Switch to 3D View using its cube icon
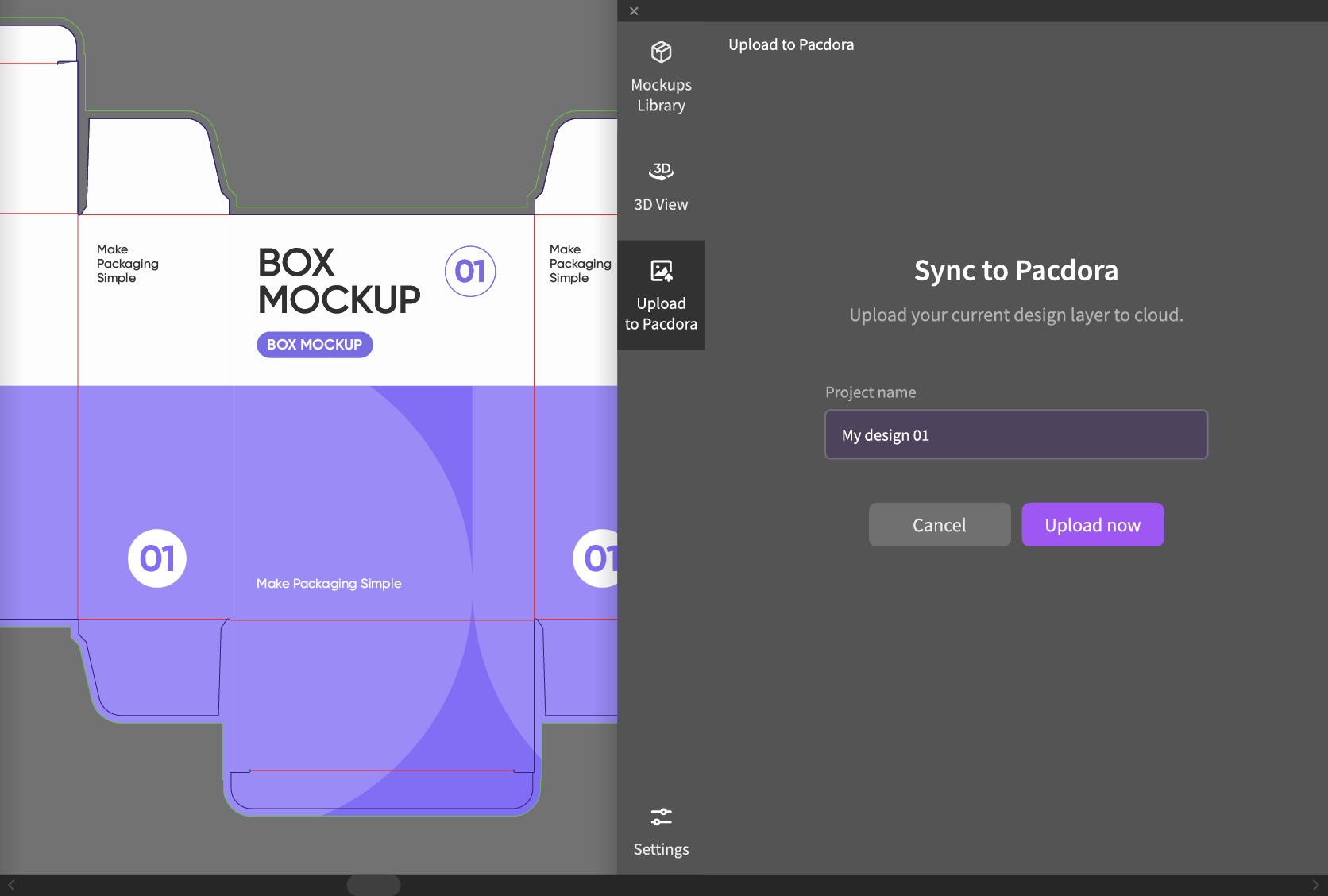 click(660, 171)
